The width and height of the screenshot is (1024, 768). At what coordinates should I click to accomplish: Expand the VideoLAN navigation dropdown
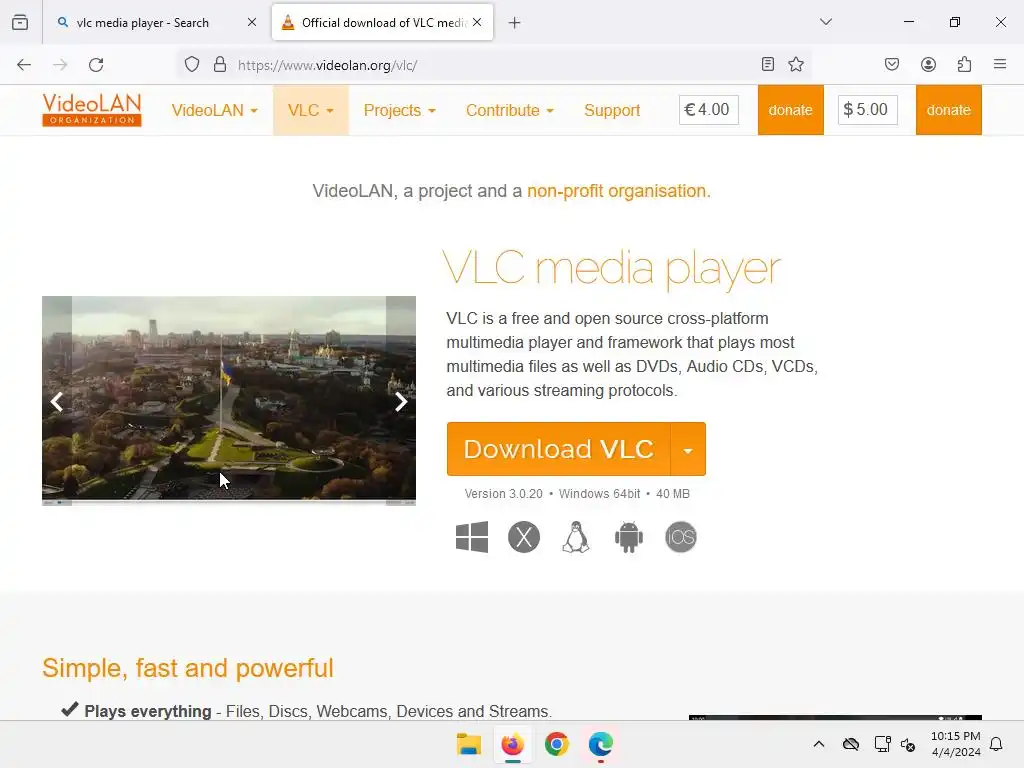[215, 110]
